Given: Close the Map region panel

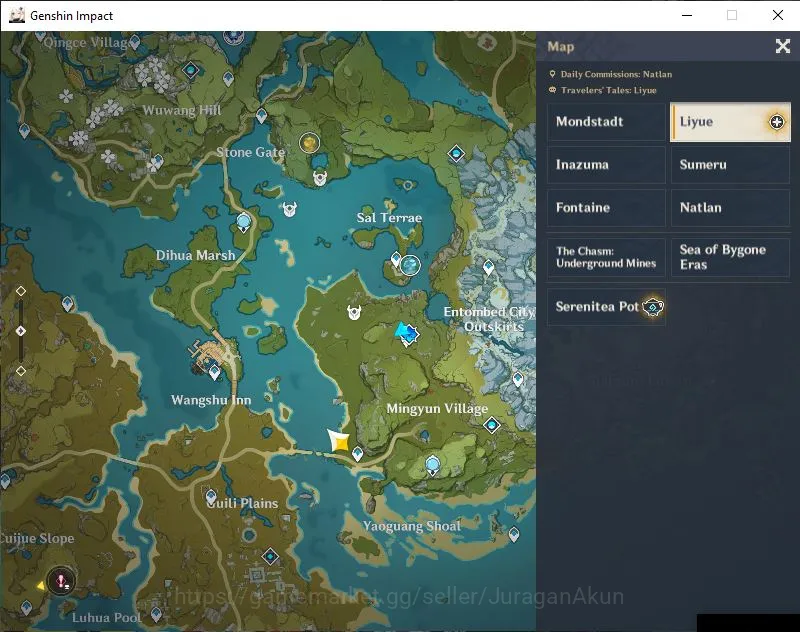Looking at the screenshot, I should (x=783, y=46).
